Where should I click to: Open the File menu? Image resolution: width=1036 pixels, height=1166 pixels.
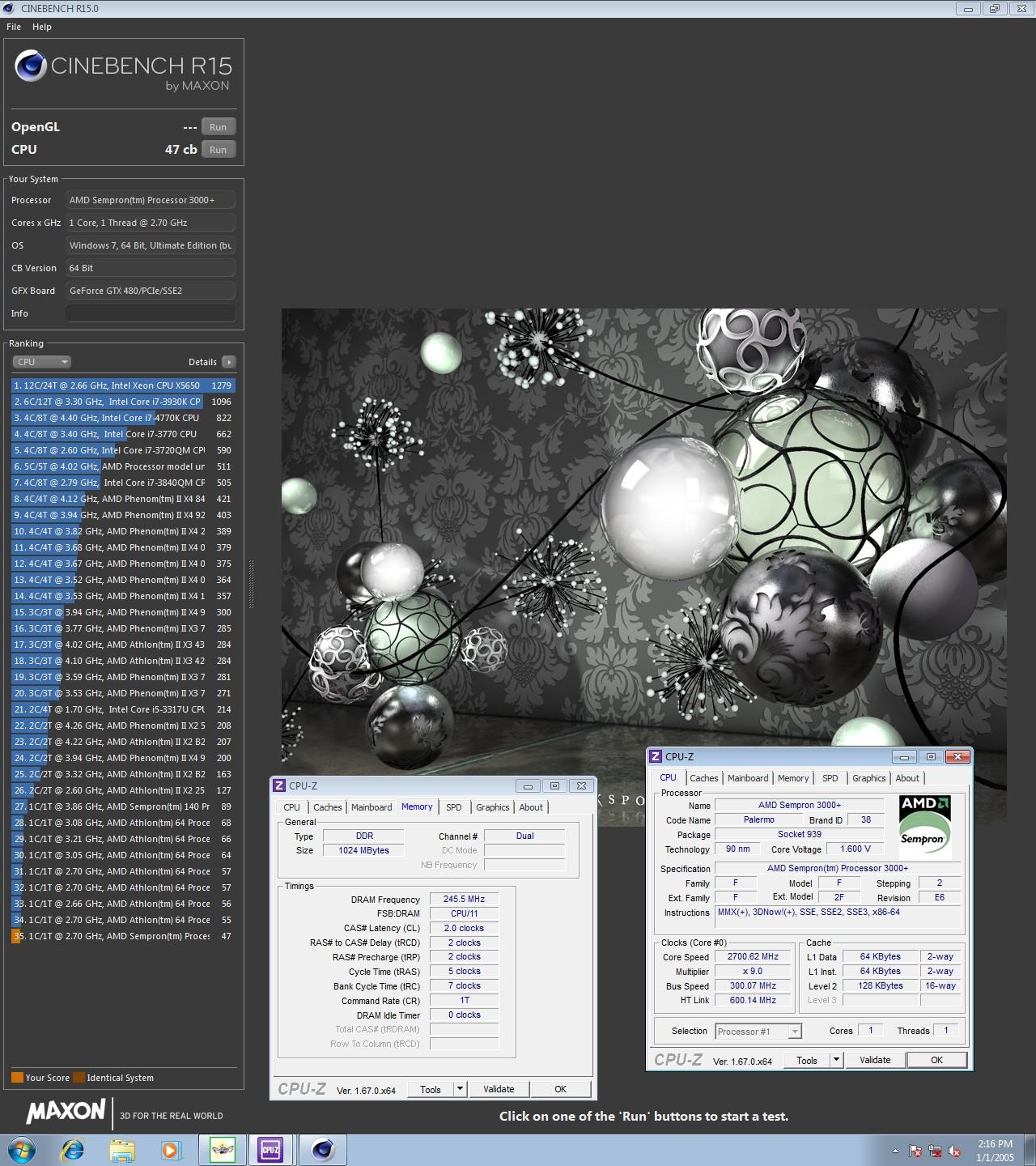tap(14, 27)
